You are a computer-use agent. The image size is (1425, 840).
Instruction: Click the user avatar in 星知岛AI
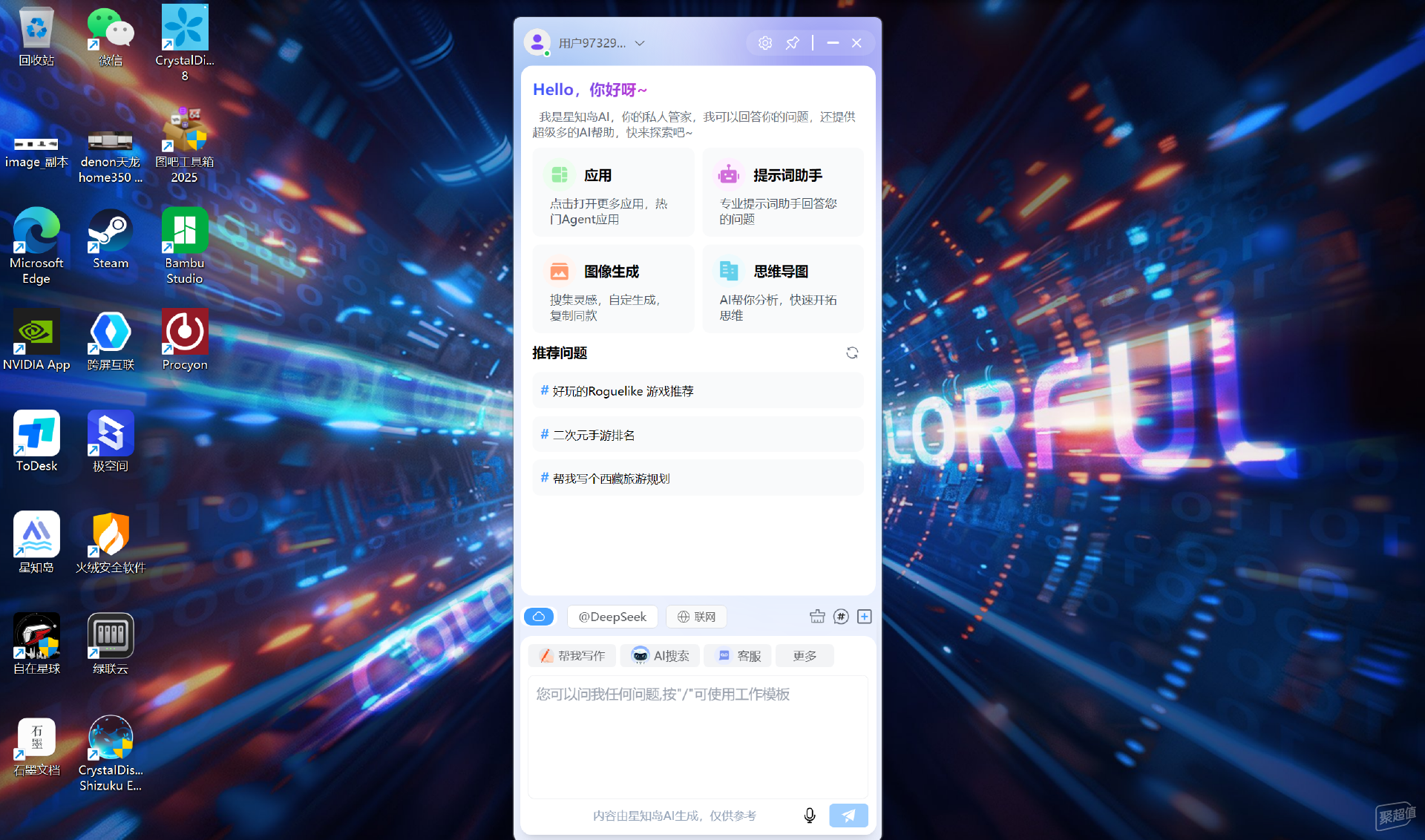(x=537, y=43)
